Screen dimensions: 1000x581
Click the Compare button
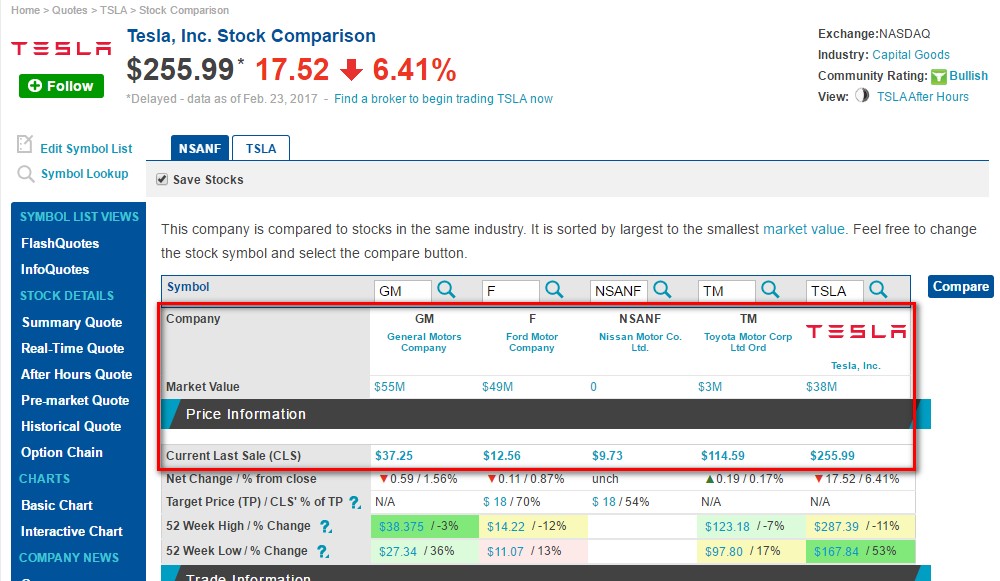click(x=960, y=286)
